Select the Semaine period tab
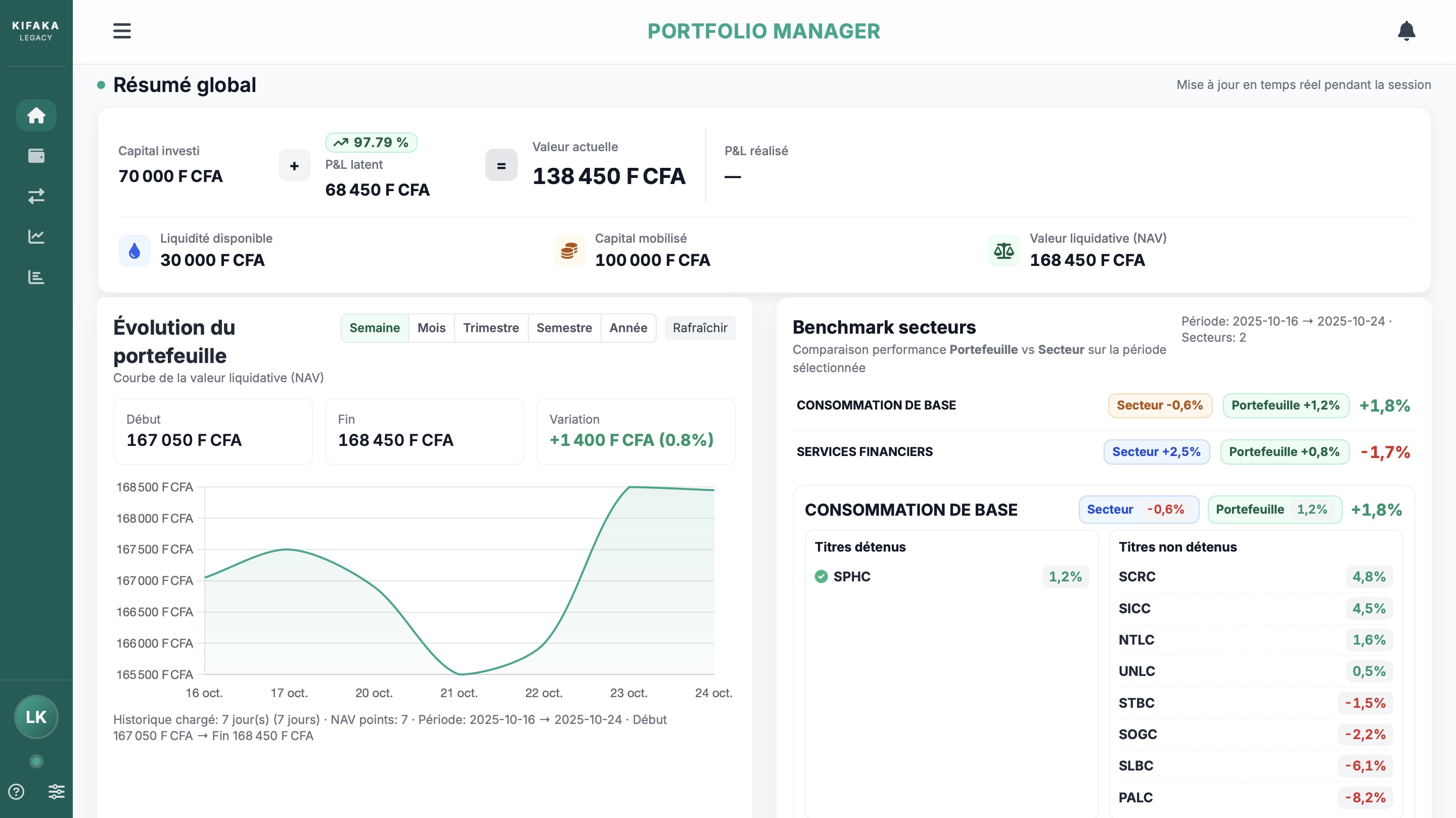The height and width of the screenshot is (818, 1456). [x=374, y=328]
